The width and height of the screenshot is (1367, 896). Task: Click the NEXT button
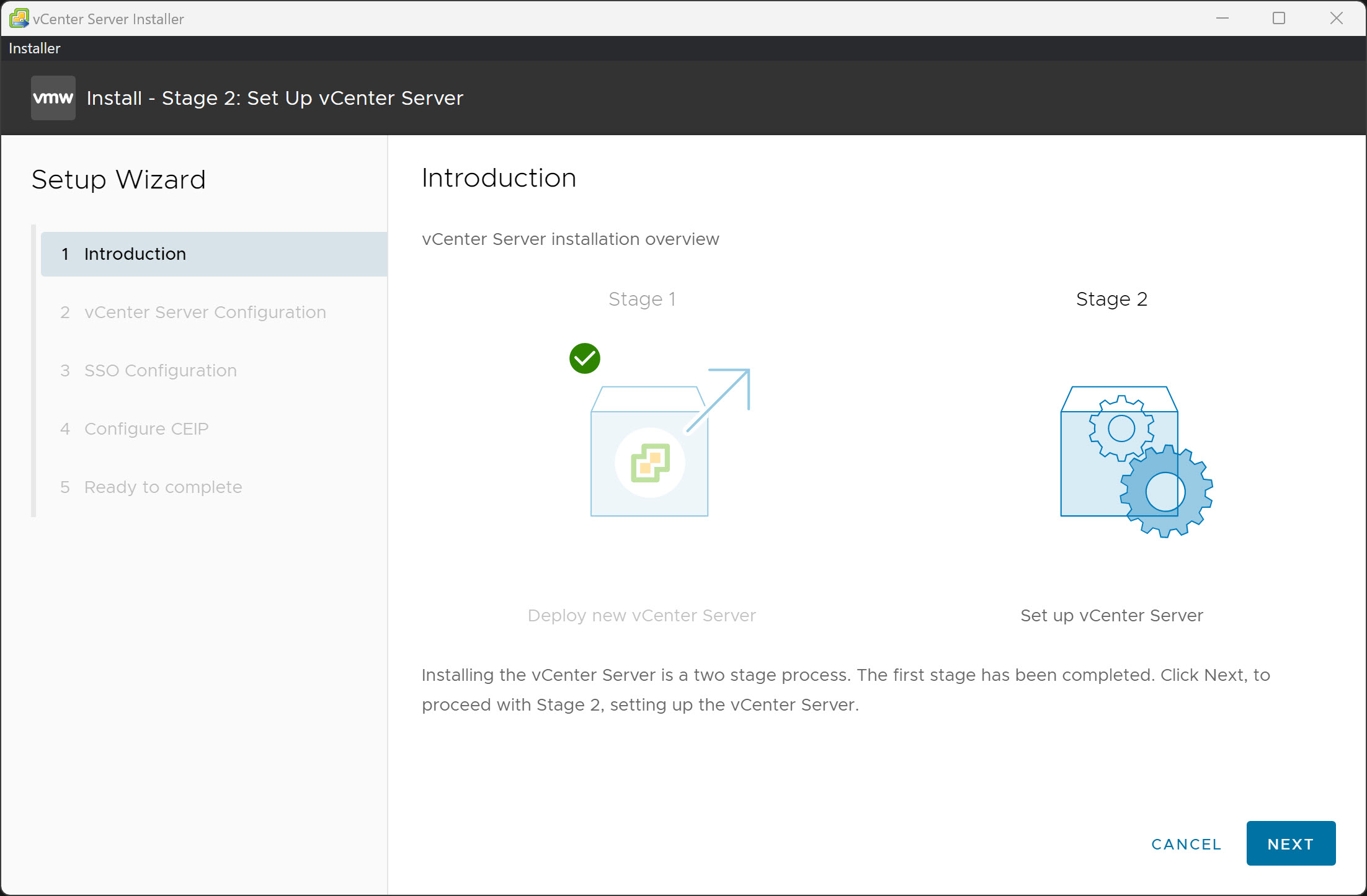(x=1291, y=843)
